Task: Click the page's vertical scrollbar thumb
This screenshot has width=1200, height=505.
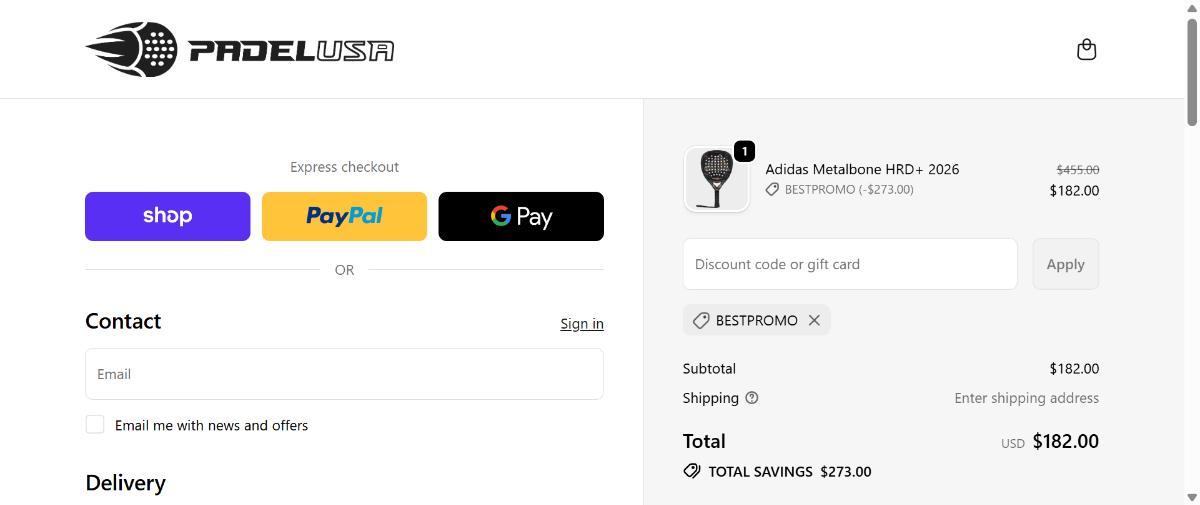Action: 1191,70
